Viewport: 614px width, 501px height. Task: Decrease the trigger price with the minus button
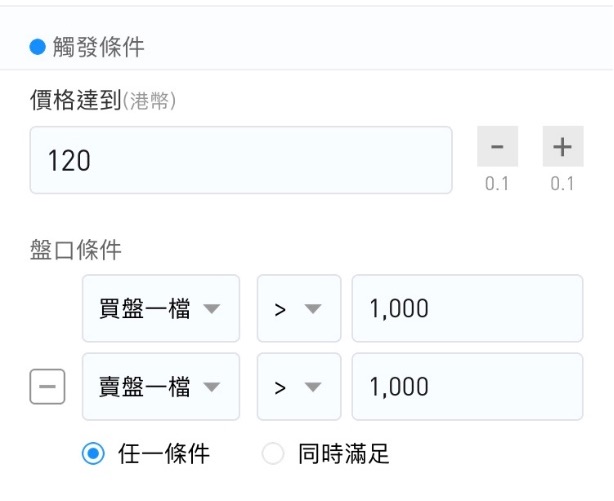tap(497, 147)
